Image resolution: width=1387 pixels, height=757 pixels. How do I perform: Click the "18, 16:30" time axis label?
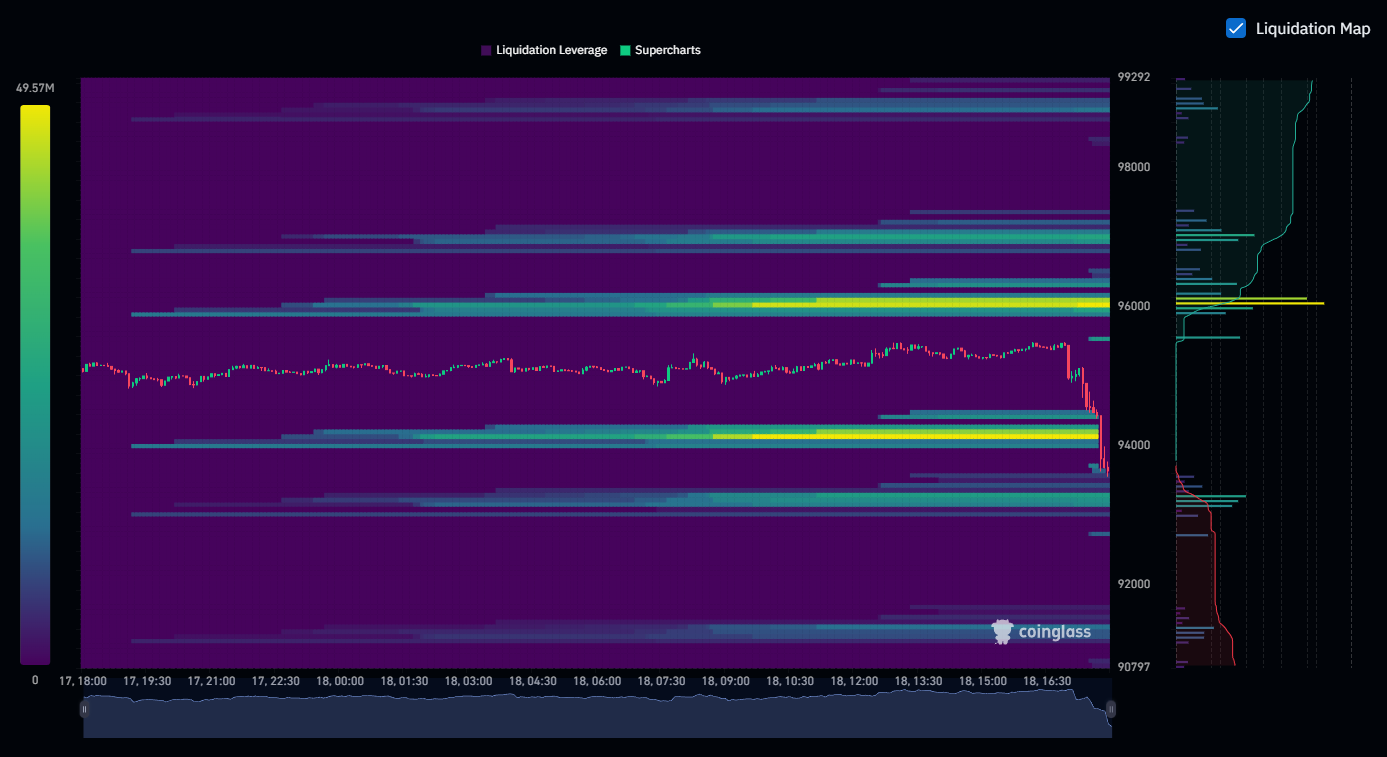[1047, 681]
